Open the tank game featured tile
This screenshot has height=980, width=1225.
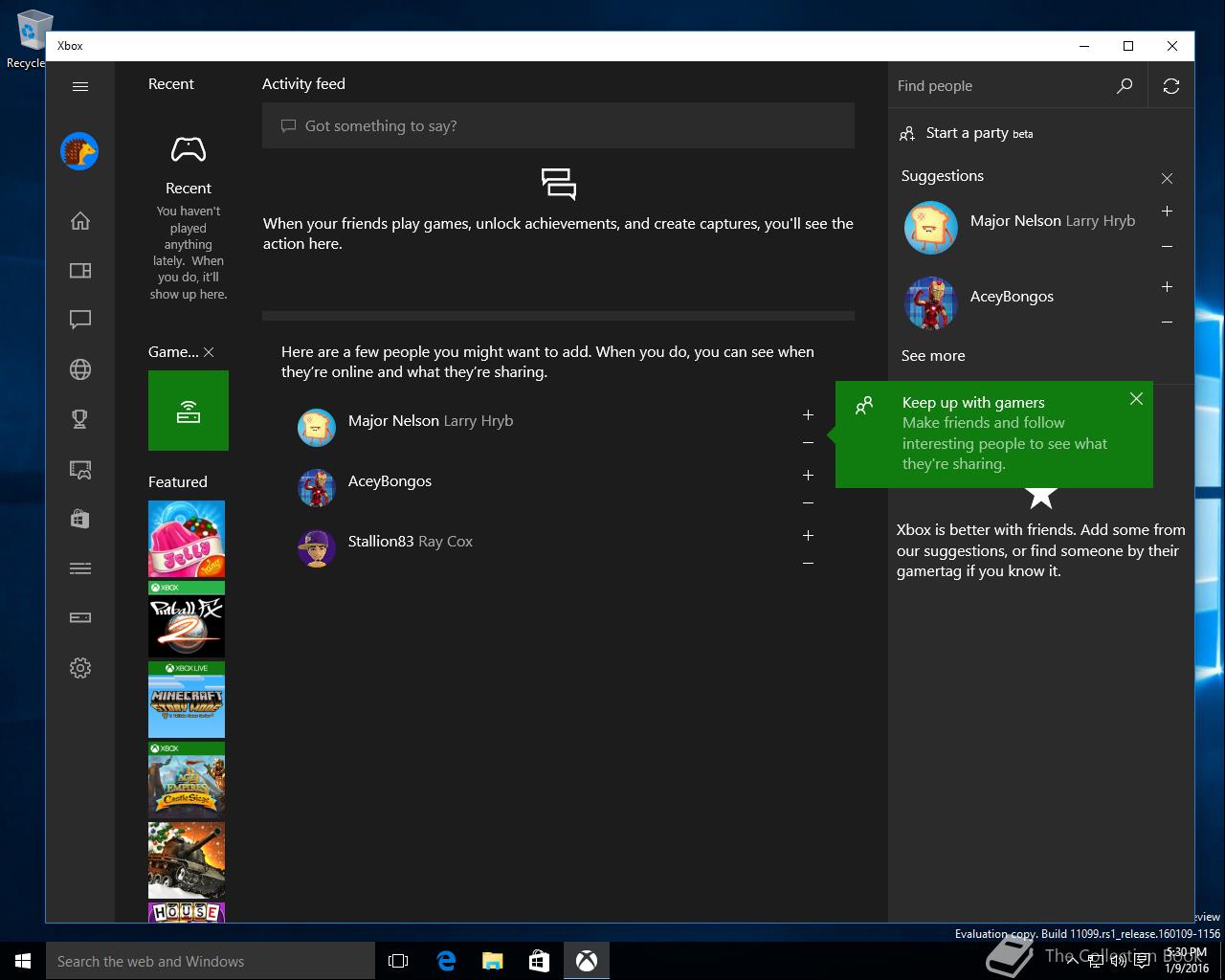coord(187,860)
